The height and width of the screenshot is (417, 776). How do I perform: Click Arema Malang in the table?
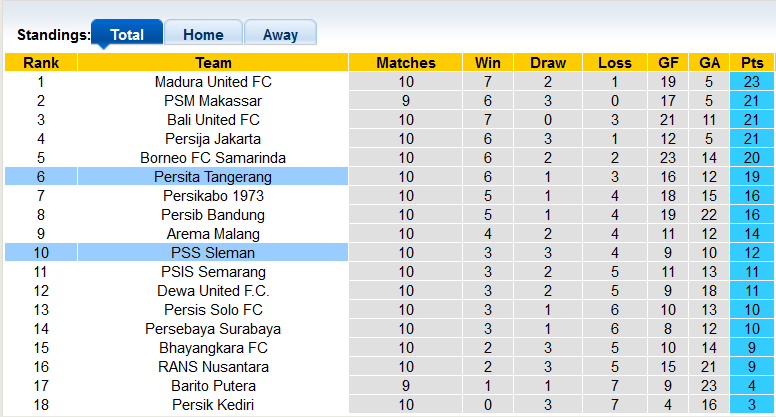pos(213,234)
